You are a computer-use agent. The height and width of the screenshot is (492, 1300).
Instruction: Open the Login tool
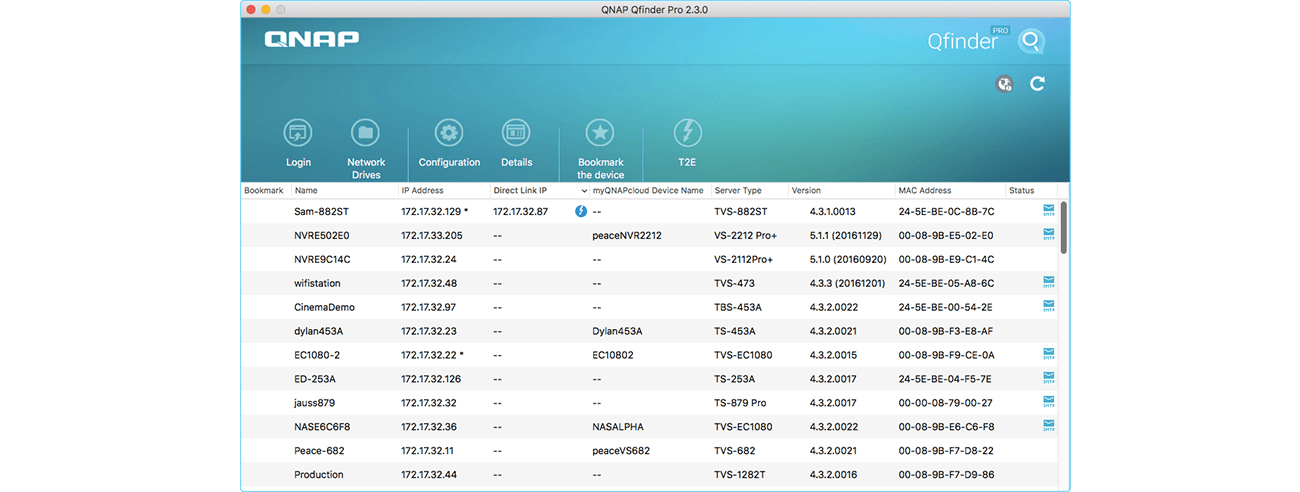[x=298, y=143]
